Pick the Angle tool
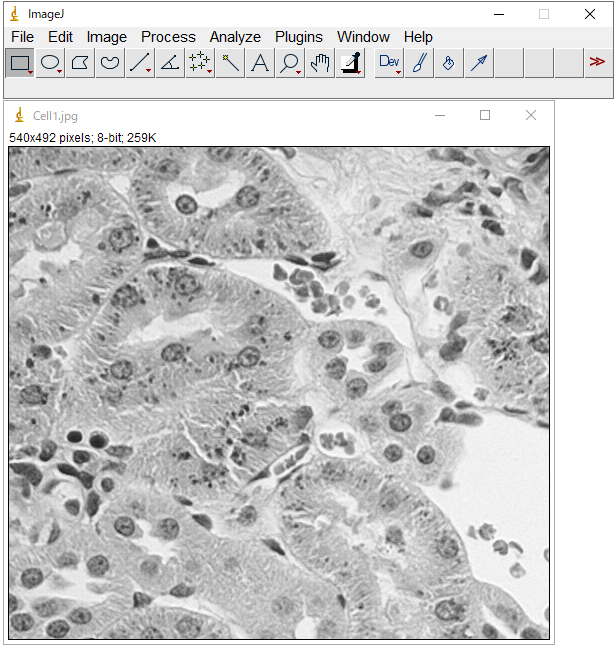Image resolution: width=616 pixels, height=653 pixels. 170,64
